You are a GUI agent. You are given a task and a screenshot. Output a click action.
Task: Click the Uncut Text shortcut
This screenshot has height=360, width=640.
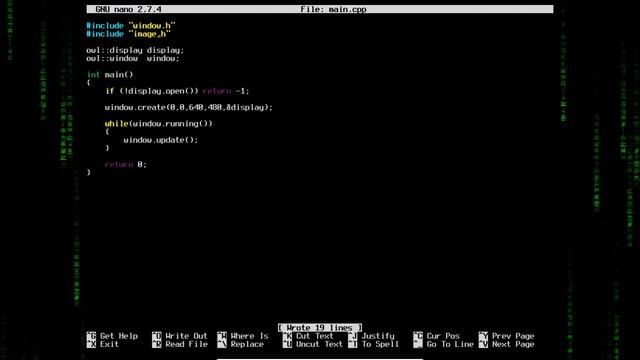313,344
